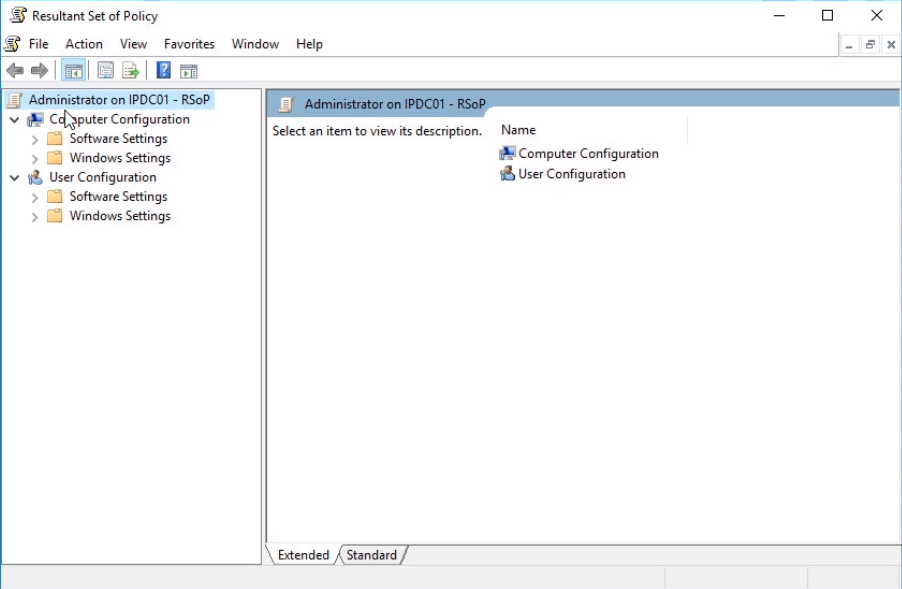
Task: Open the Action menu
Action: (84, 44)
